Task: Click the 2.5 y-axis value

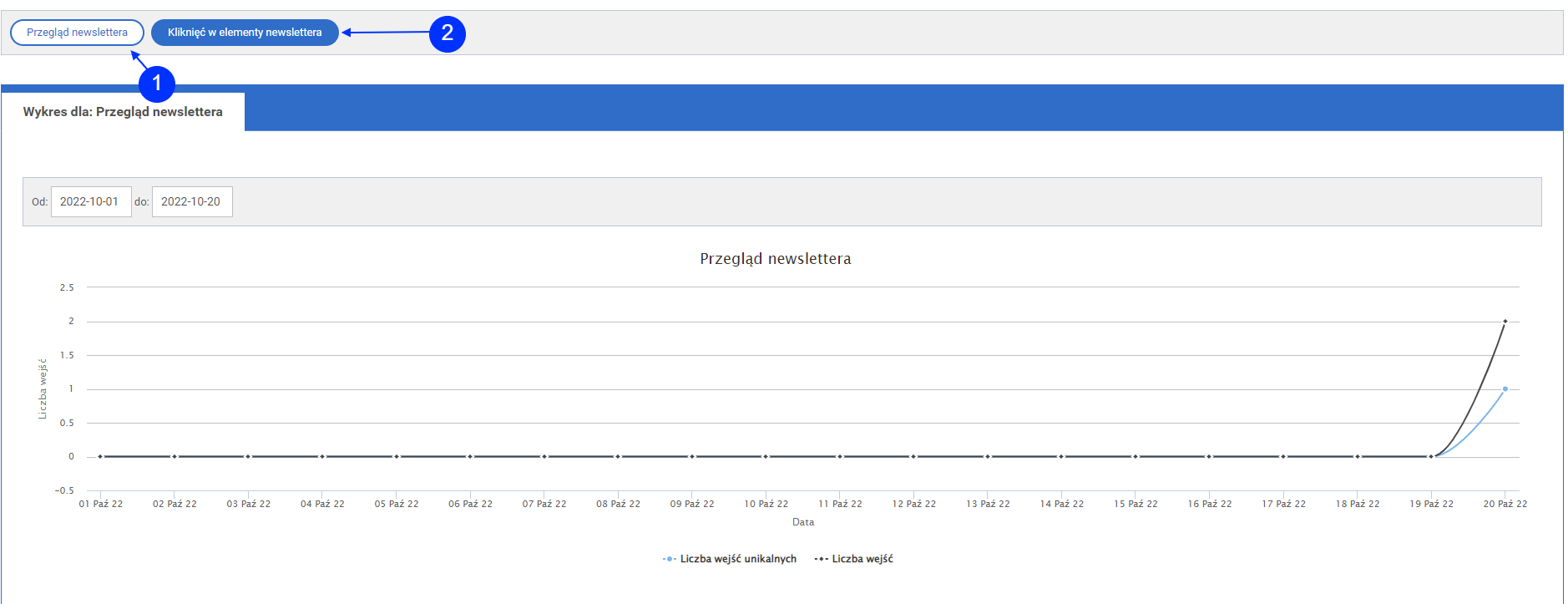Action: pyautogui.click(x=67, y=287)
